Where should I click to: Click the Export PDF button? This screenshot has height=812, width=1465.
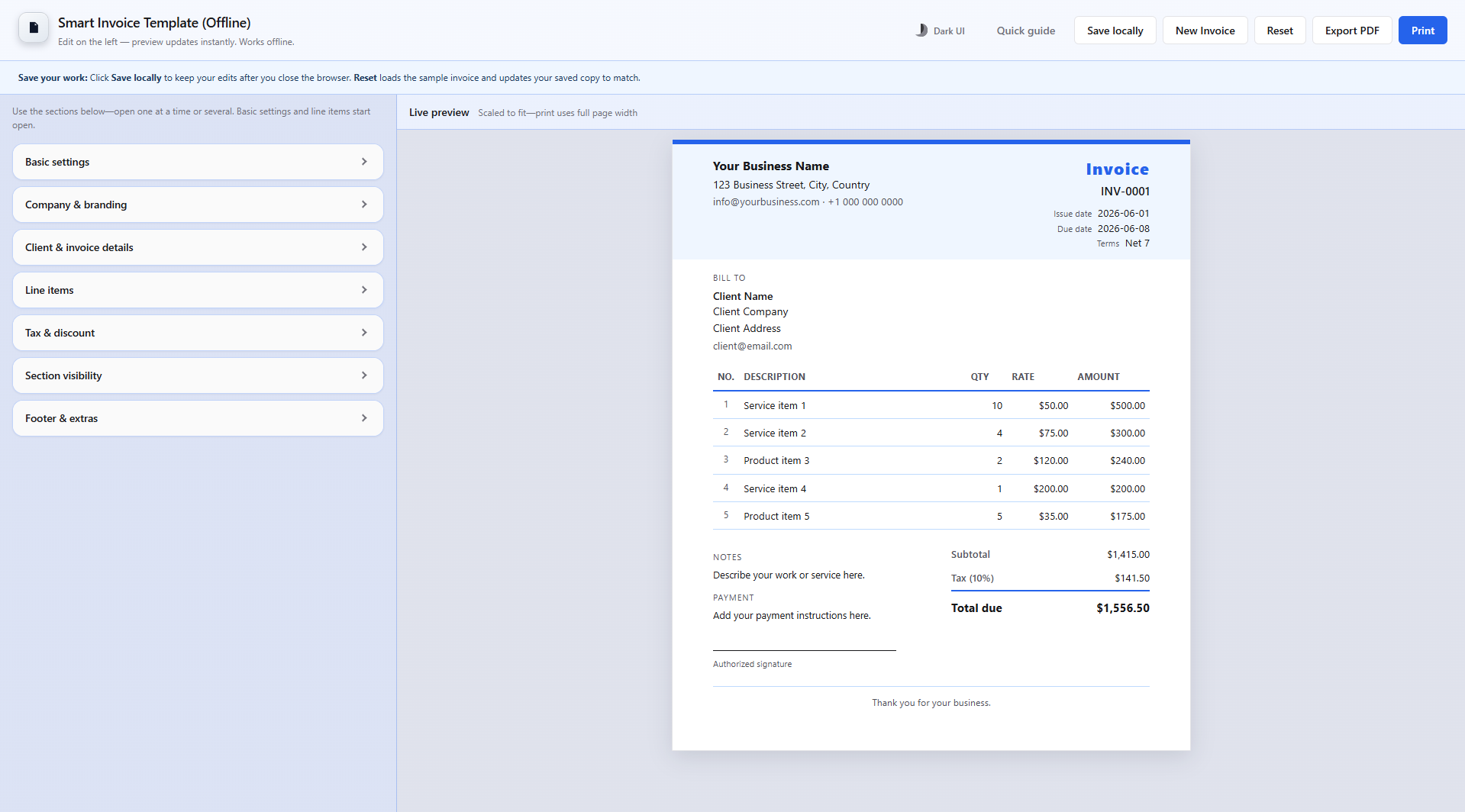[x=1351, y=31]
